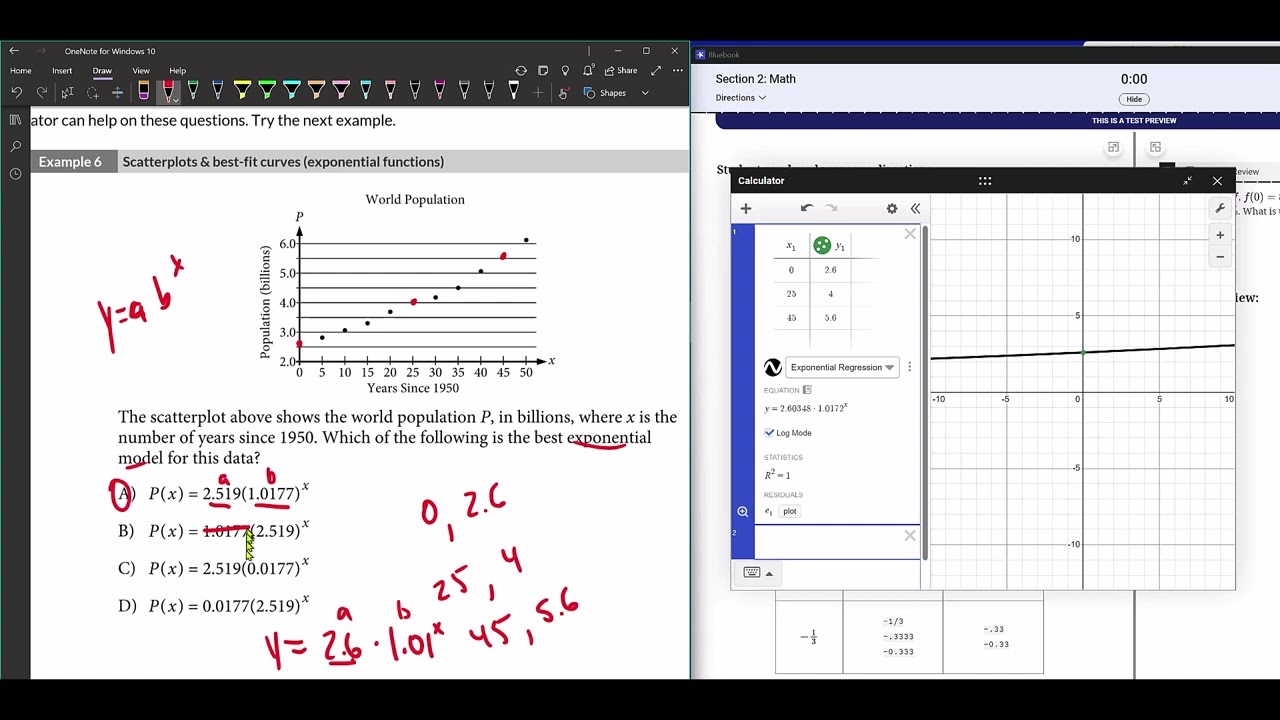The width and height of the screenshot is (1280, 720).
Task: Pick the purple eraser tool
Action: click(x=144, y=92)
